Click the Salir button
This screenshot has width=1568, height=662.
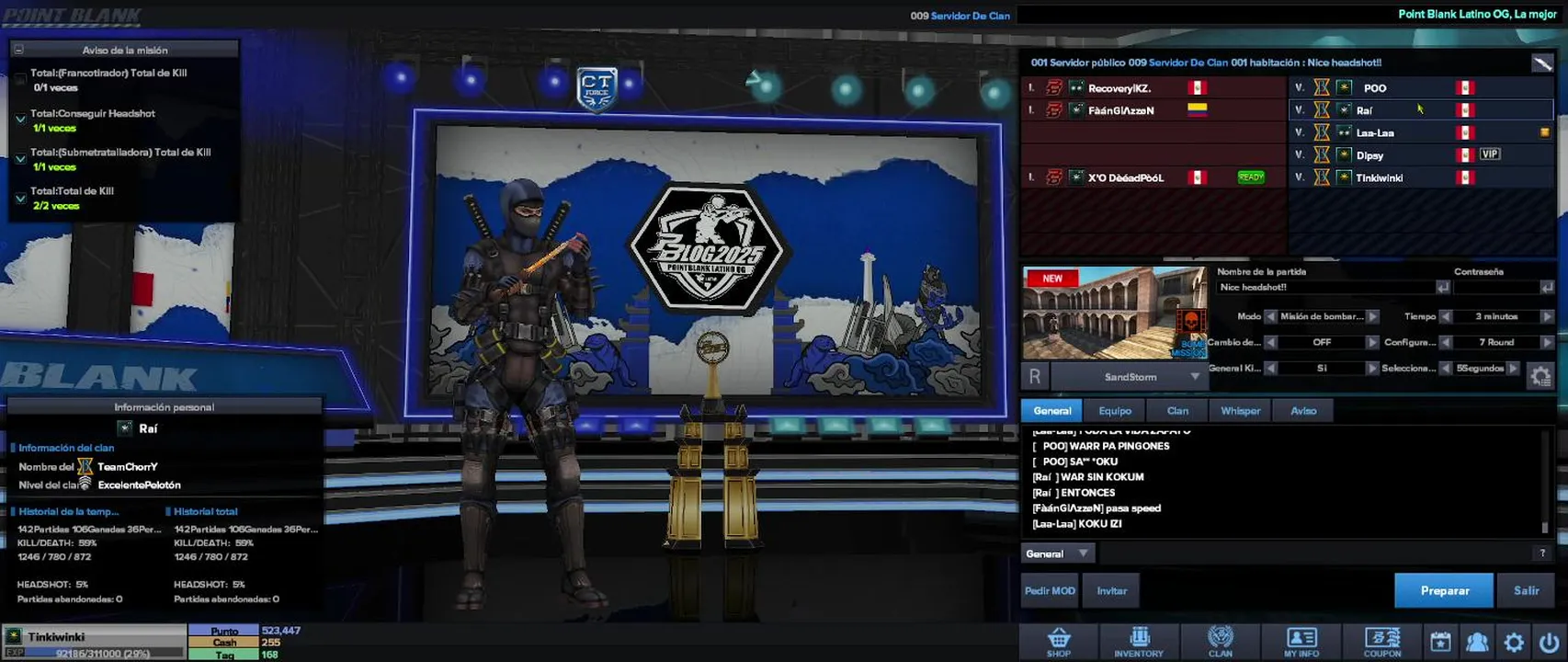tap(1527, 590)
